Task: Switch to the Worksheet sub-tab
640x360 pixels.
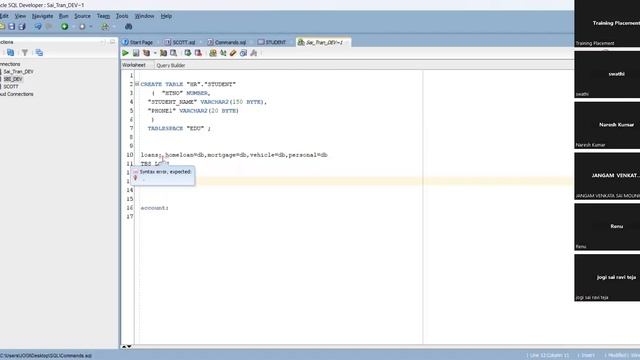Action: click(x=134, y=65)
